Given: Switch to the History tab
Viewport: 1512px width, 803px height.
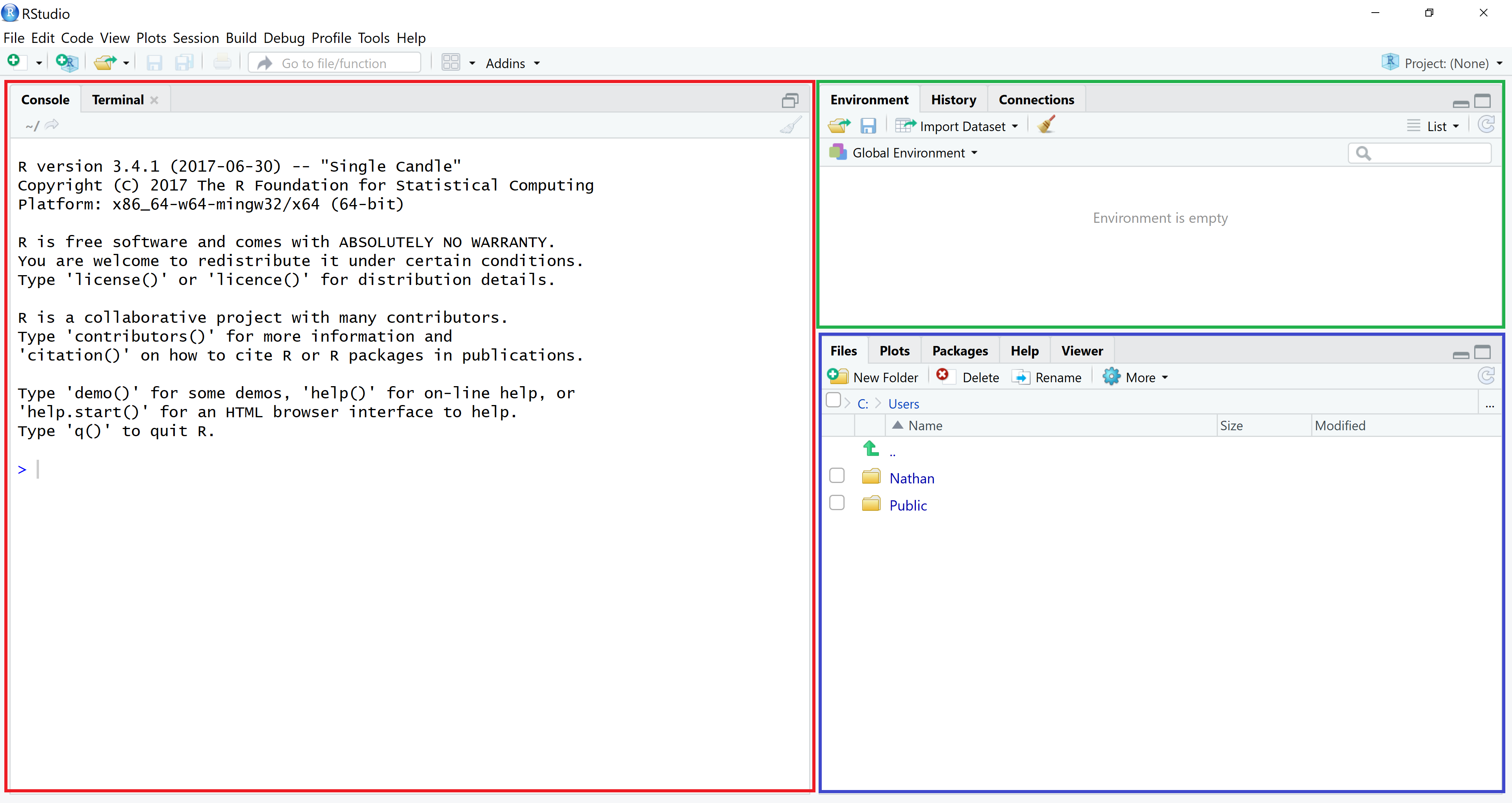Looking at the screenshot, I should coord(953,99).
